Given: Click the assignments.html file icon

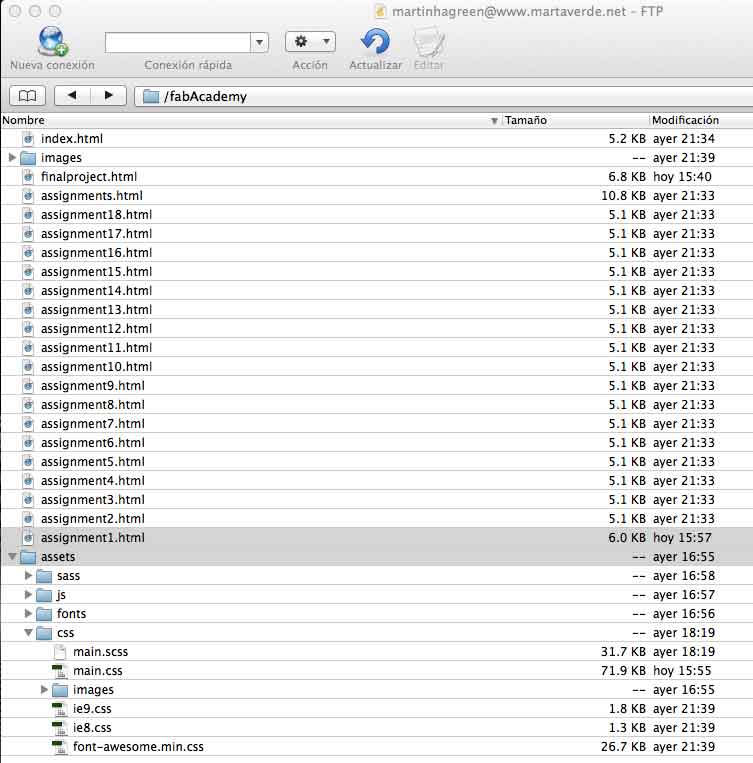Looking at the screenshot, I should coord(28,196).
